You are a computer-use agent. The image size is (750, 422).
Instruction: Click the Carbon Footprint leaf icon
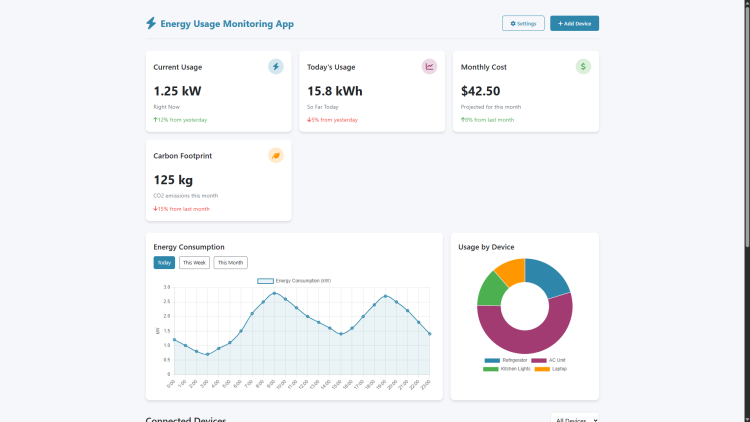[x=276, y=156]
